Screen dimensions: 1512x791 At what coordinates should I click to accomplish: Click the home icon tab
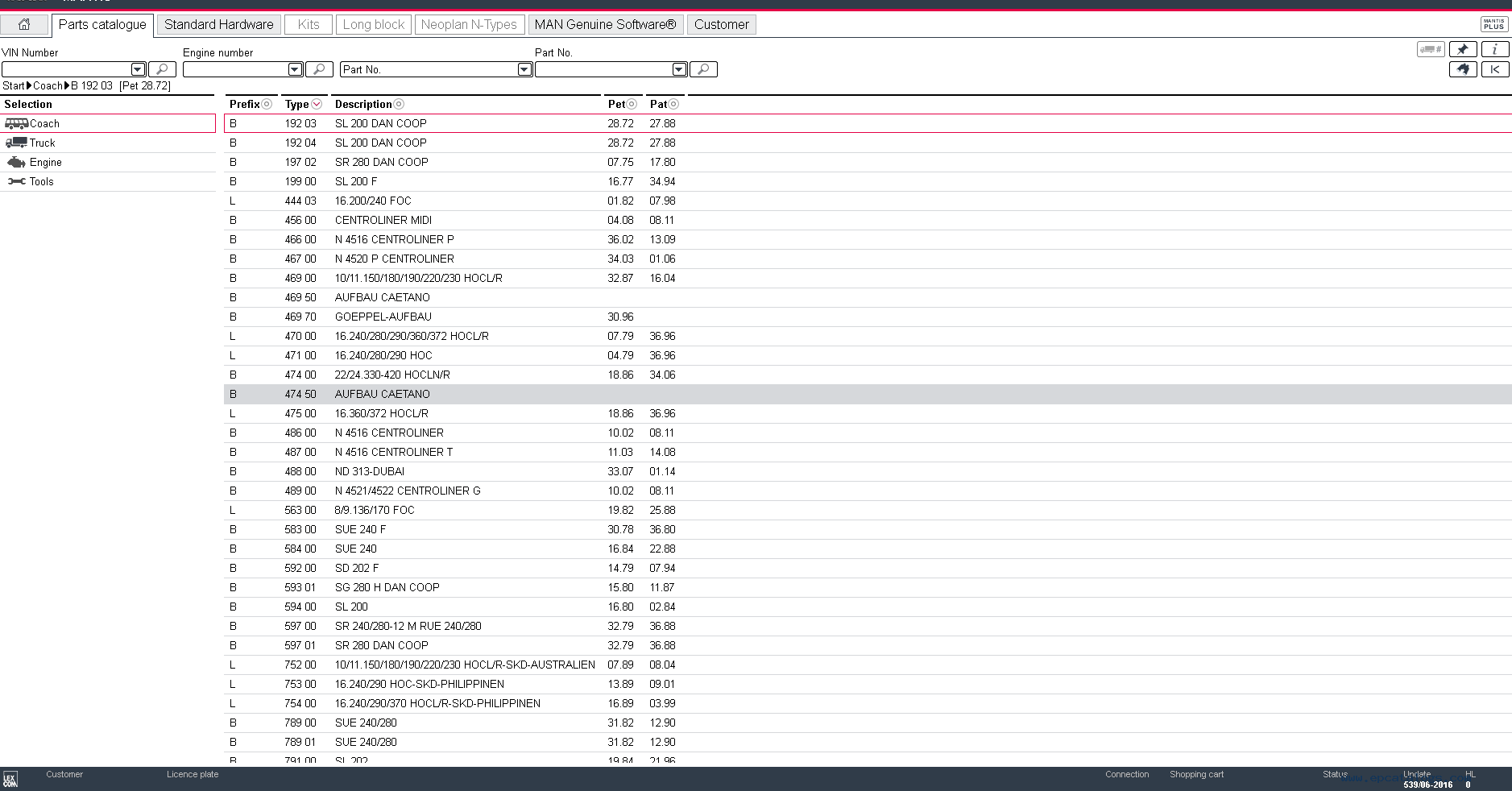[x=24, y=24]
